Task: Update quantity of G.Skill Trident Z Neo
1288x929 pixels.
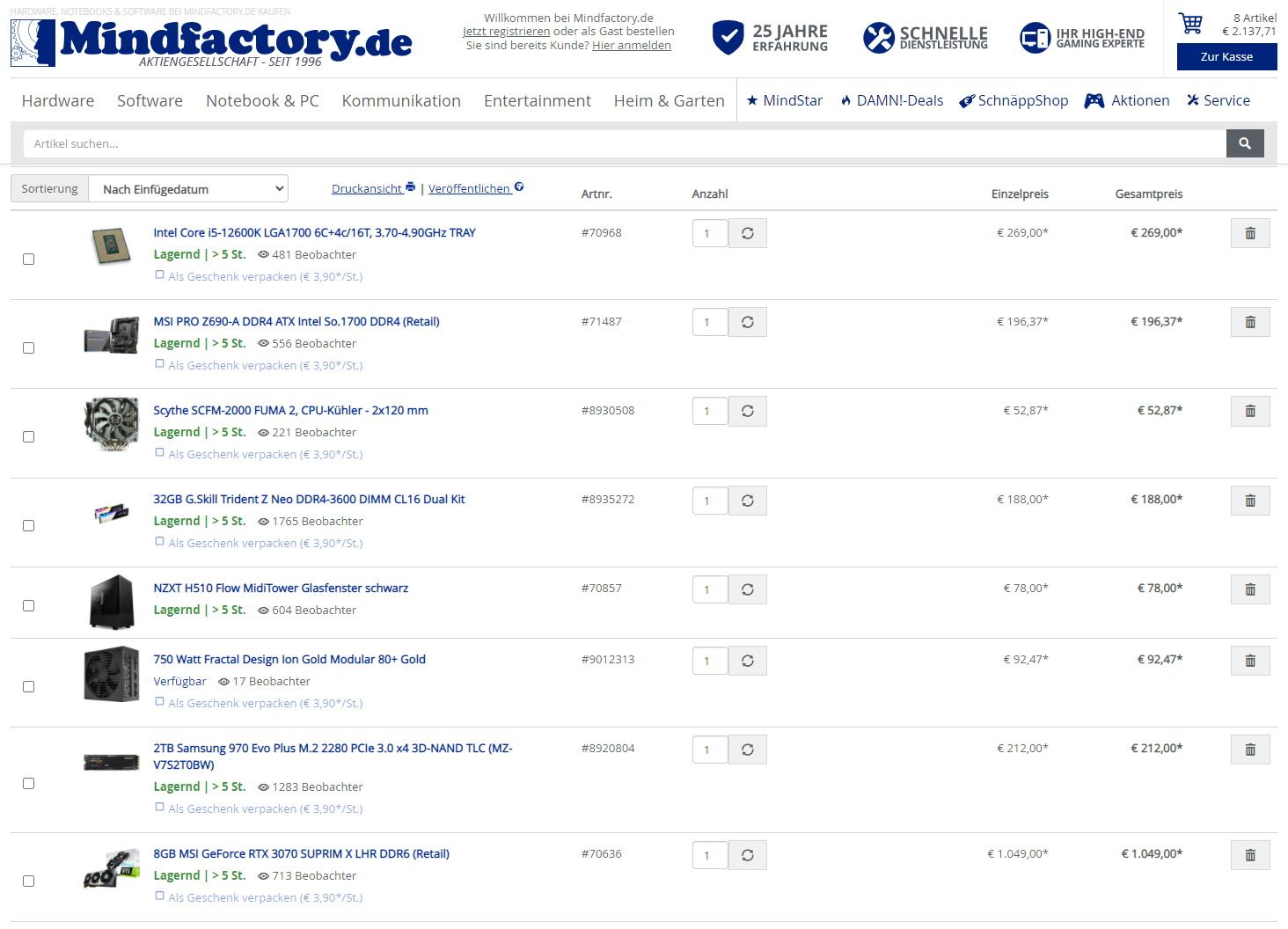Action: [748, 501]
